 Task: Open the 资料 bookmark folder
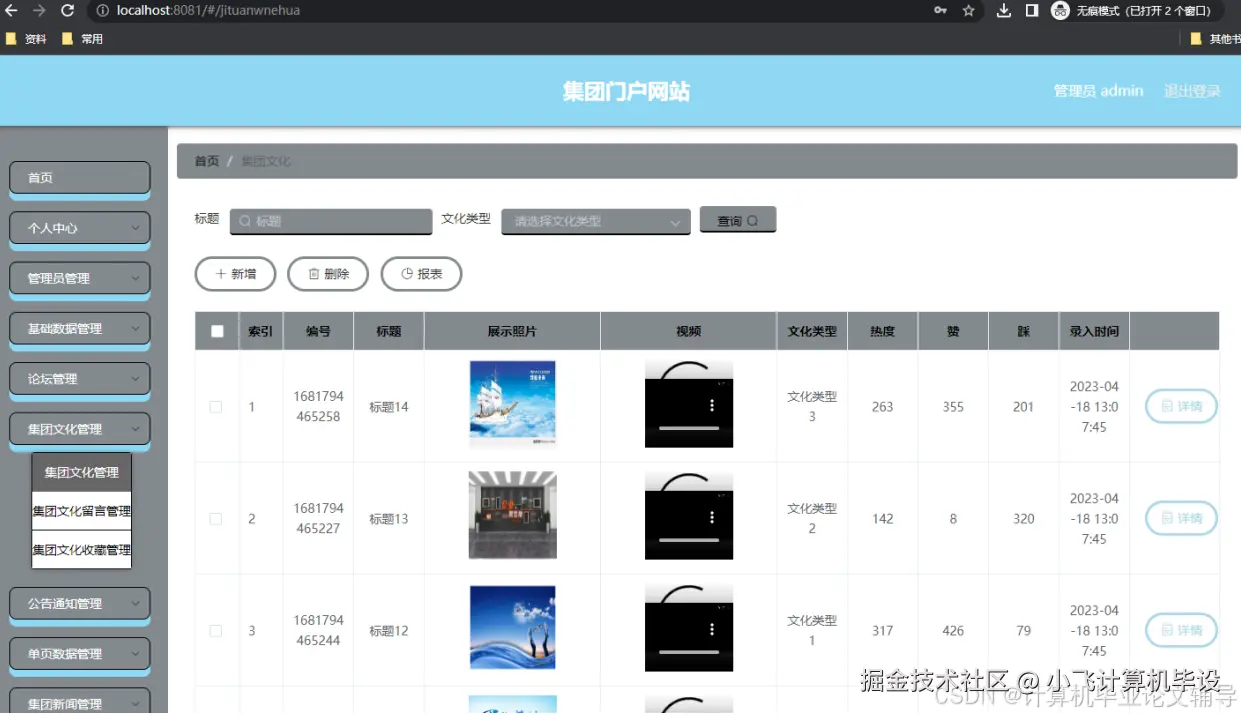pos(27,39)
